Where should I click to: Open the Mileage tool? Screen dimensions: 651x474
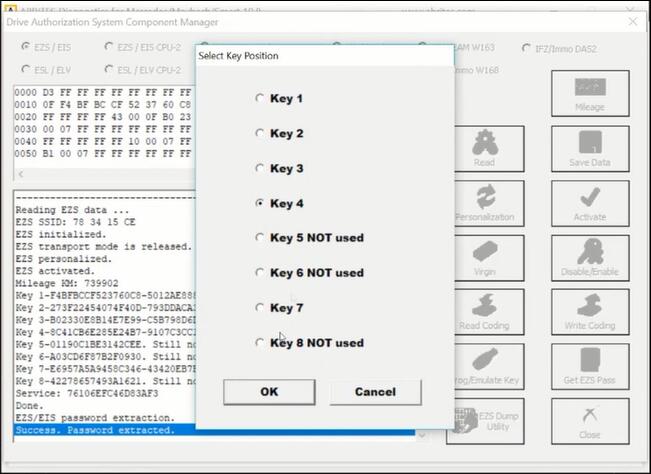point(590,93)
